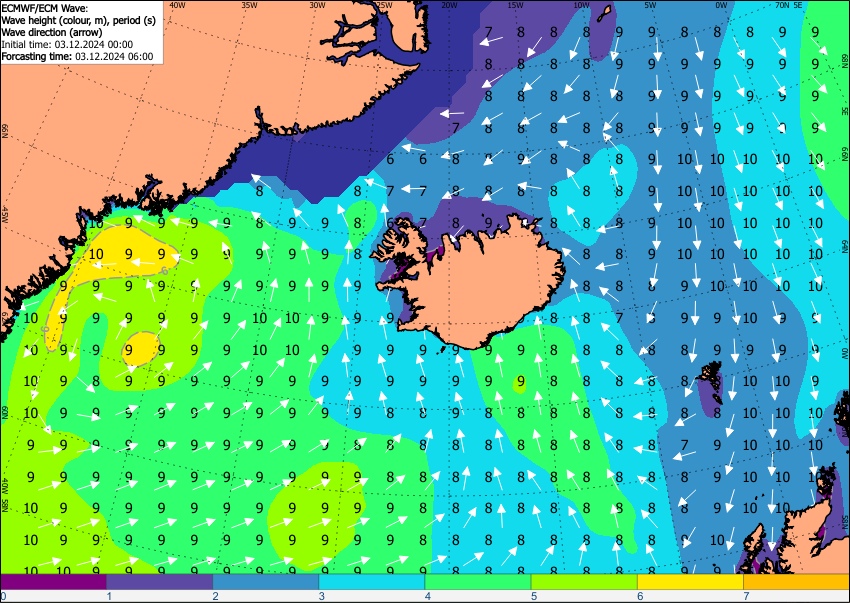Click the "Wave height (colour, m), period (s)" line
Screen dimensions: 850x603
click(79, 20)
